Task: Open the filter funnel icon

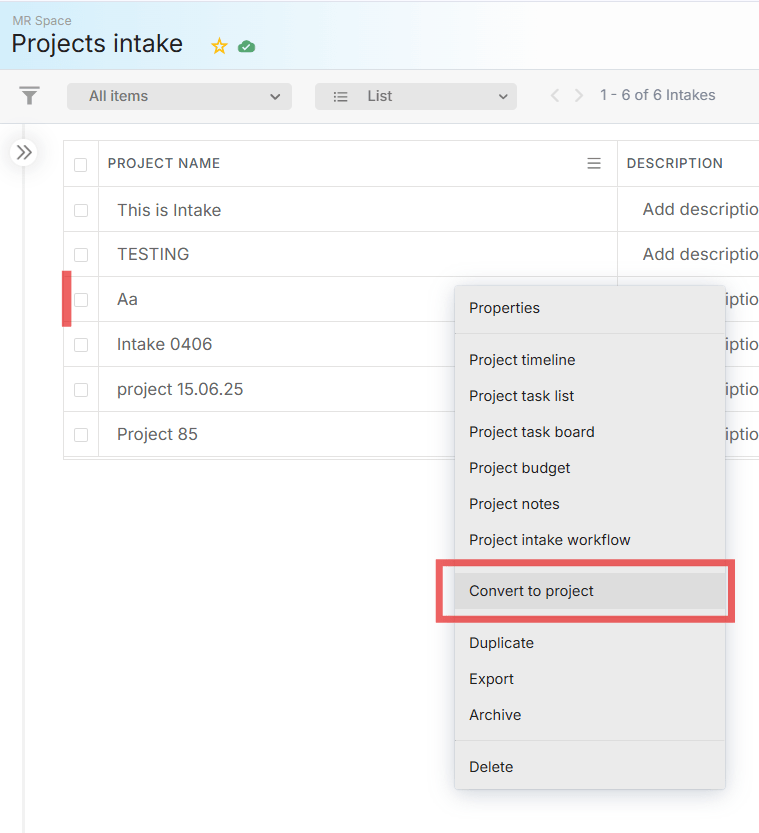Action: pos(30,96)
